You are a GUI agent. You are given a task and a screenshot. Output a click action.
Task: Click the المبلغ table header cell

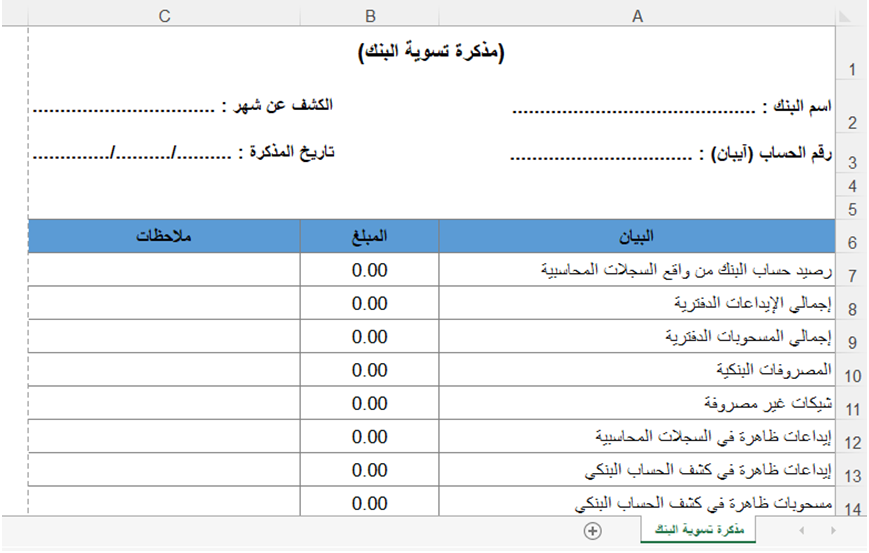[x=370, y=237]
